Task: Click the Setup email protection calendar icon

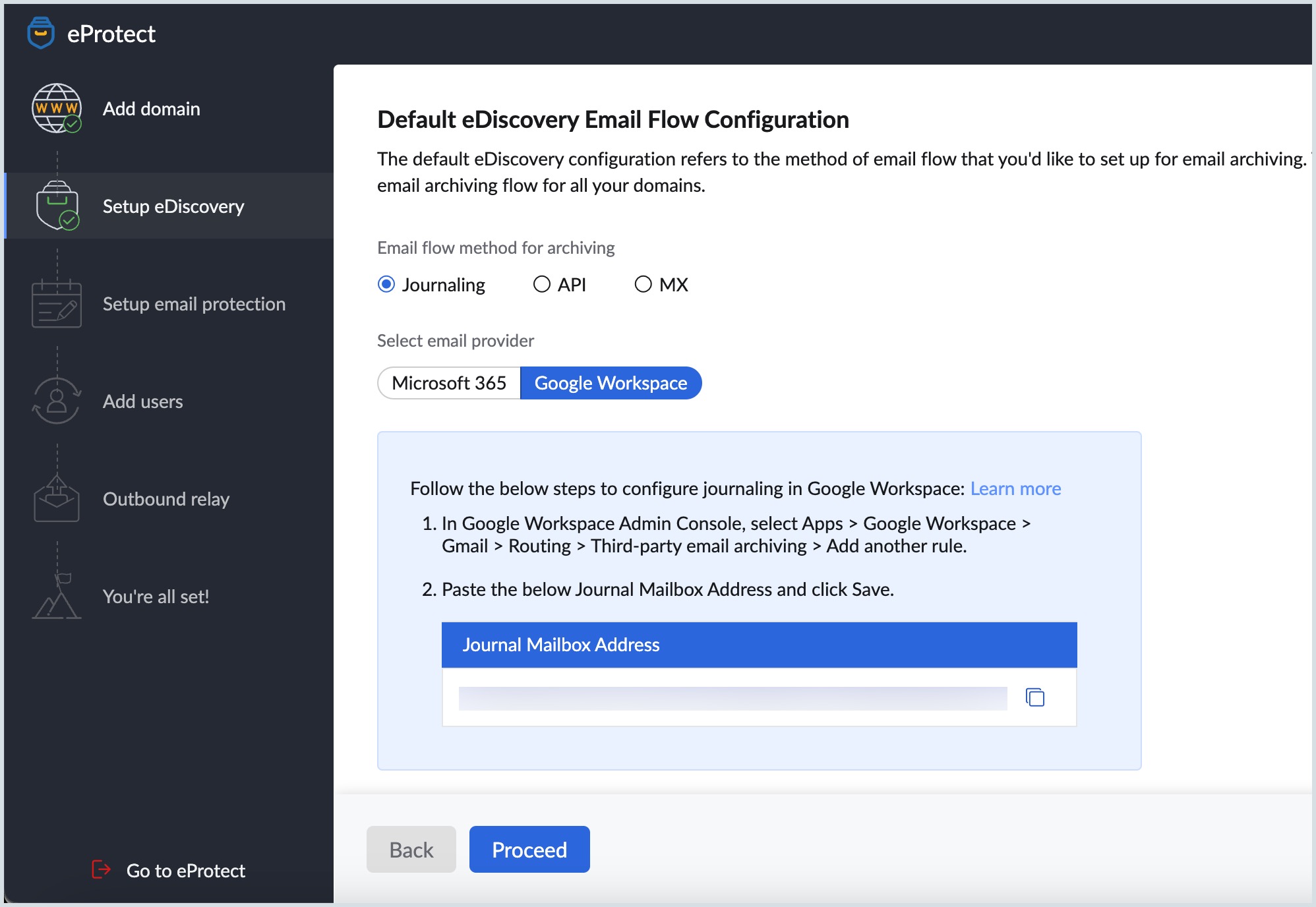Action: (57, 304)
